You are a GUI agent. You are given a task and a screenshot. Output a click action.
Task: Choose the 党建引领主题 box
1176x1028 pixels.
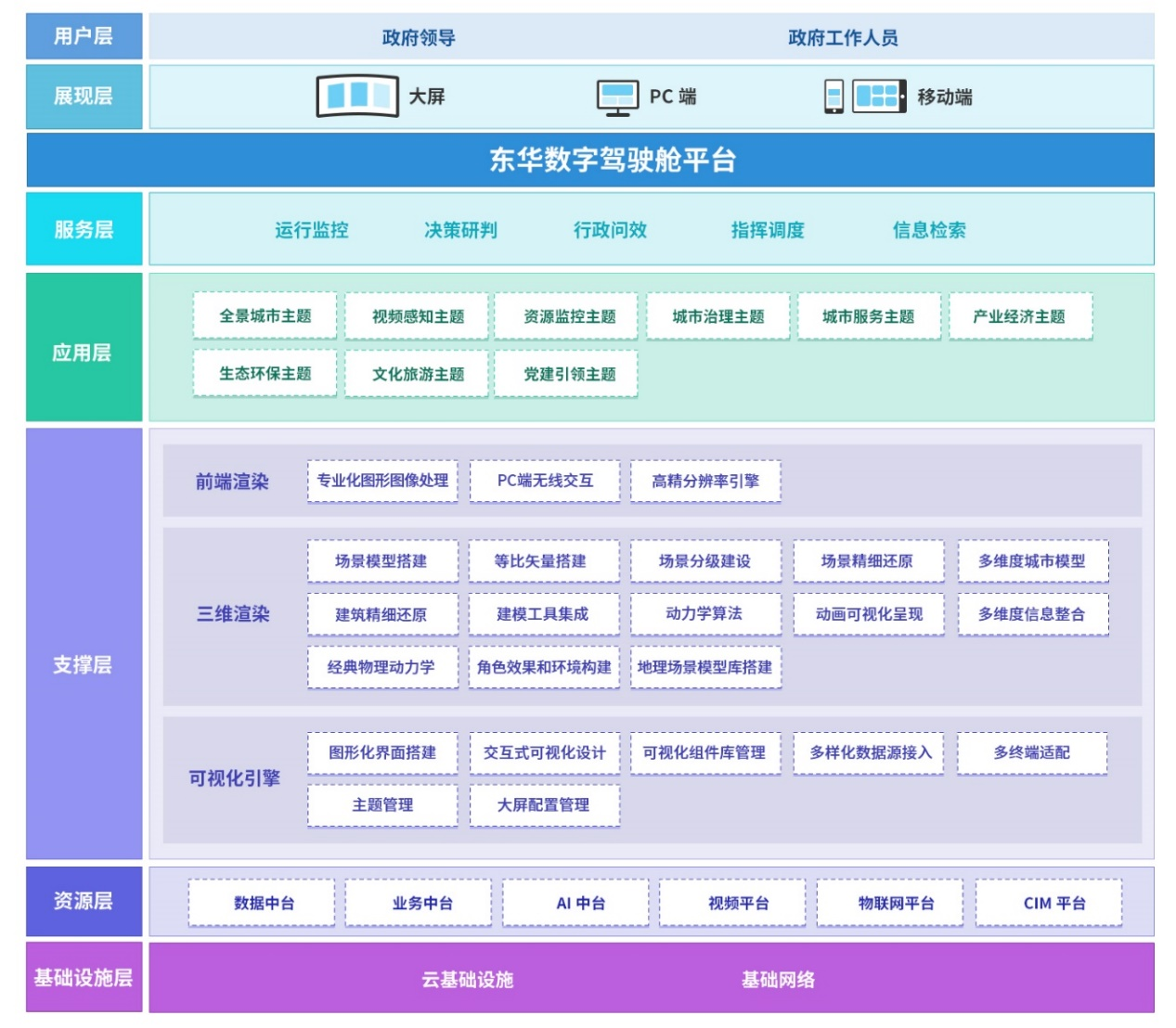click(569, 374)
